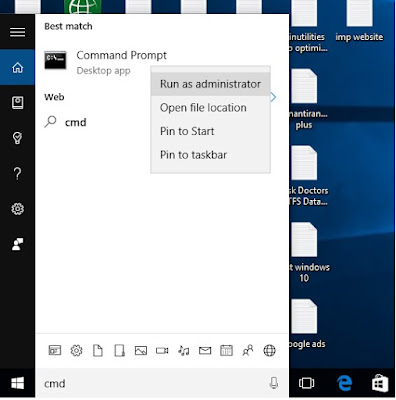Filter search by Calendar icon
The width and height of the screenshot is (396, 400).
coord(226,351)
